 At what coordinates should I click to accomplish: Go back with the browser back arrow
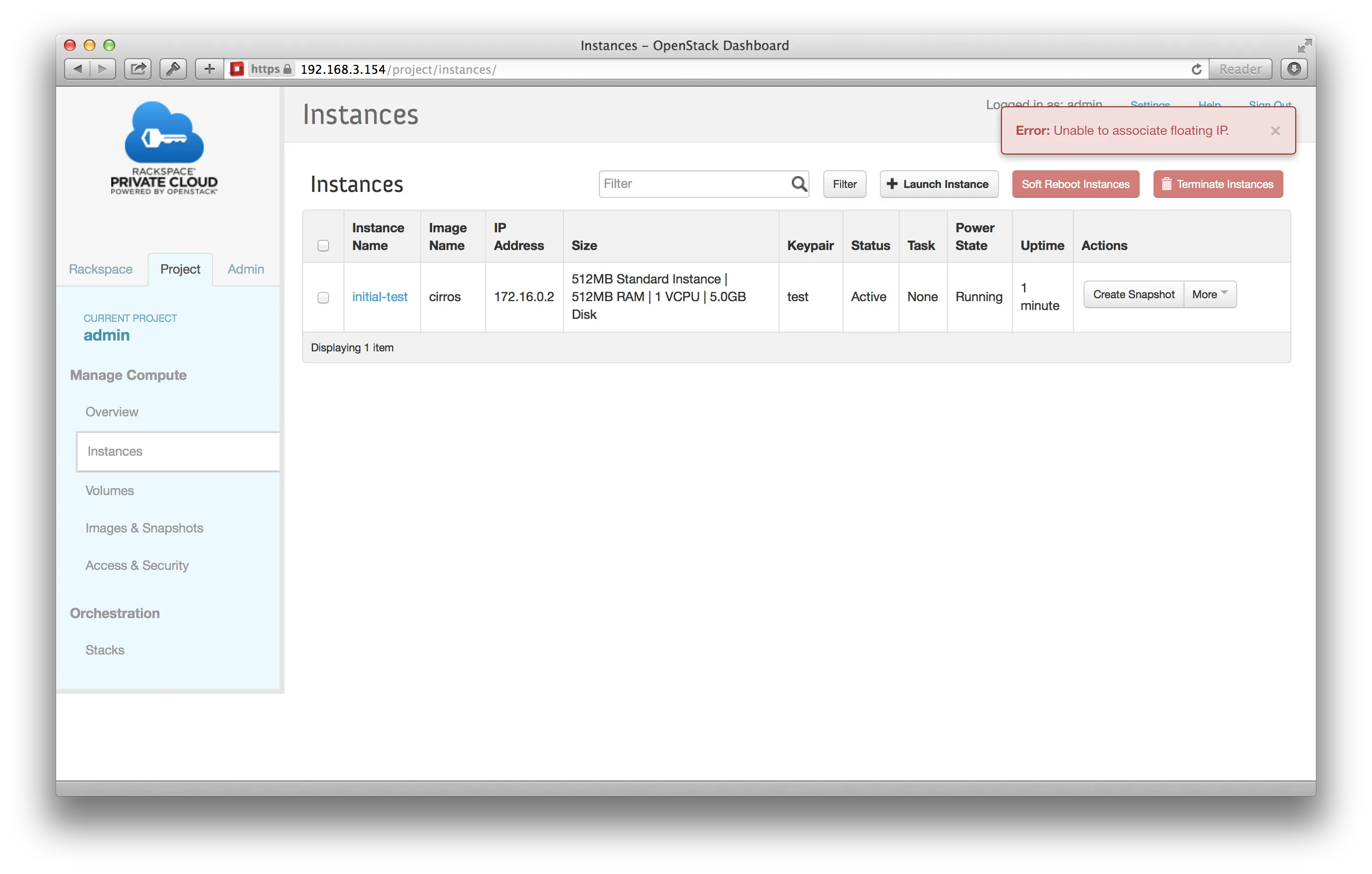point(77,69)
